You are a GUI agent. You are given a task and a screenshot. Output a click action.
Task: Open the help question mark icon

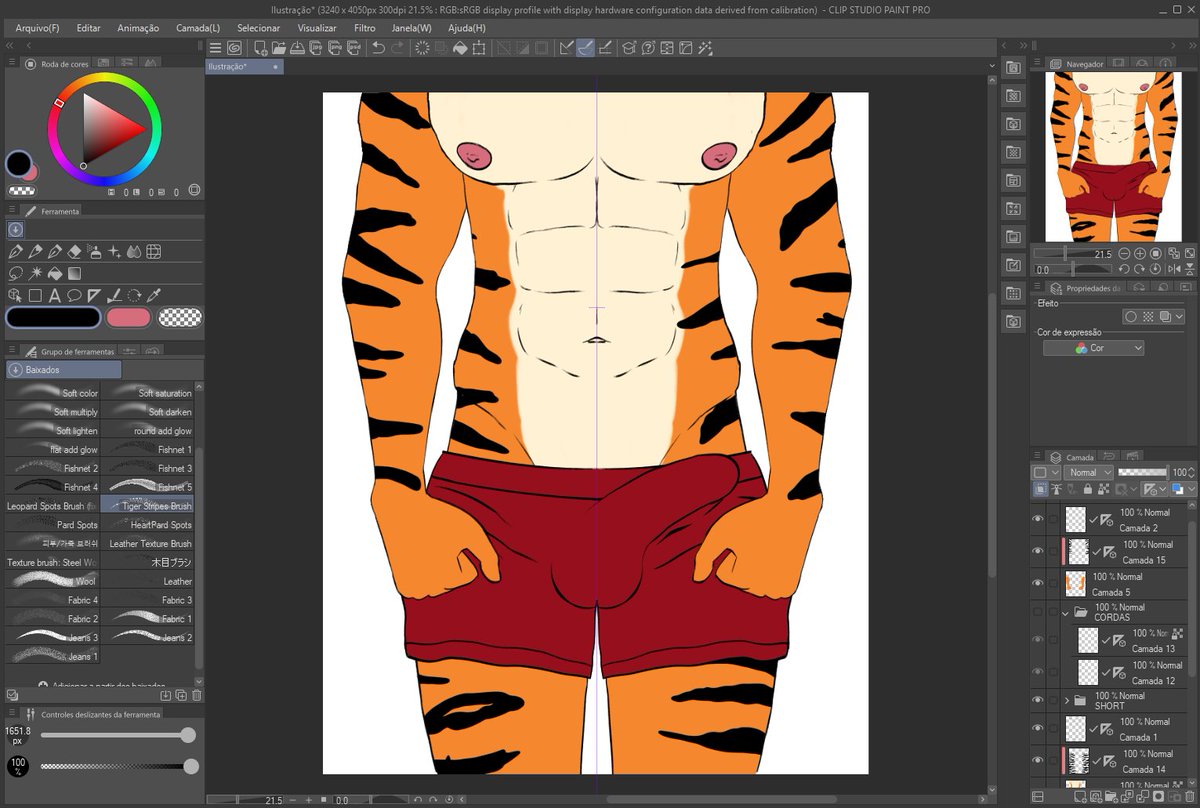[x=648, y=47]
